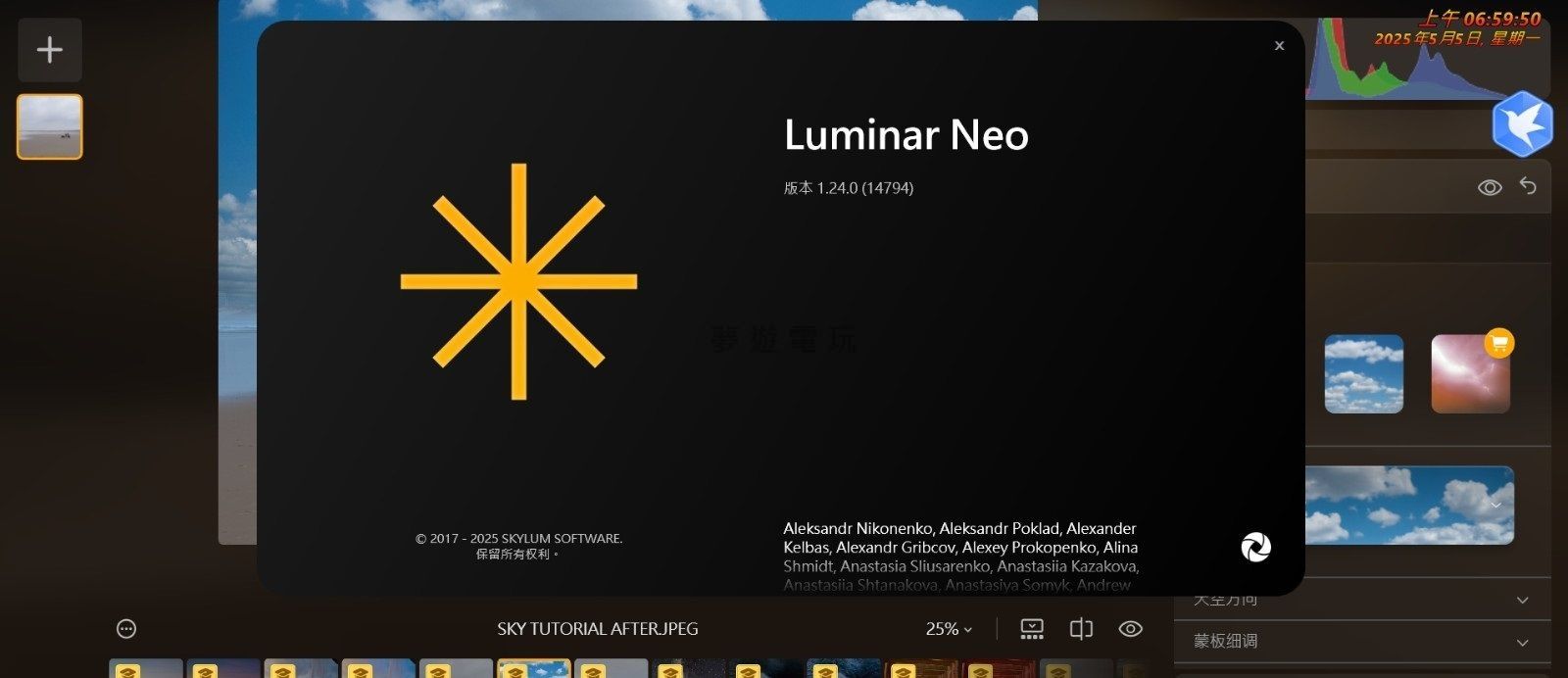1568x678 pixels.
Task: Click the reset arrow in the right panel
Action: point(1528,185)
